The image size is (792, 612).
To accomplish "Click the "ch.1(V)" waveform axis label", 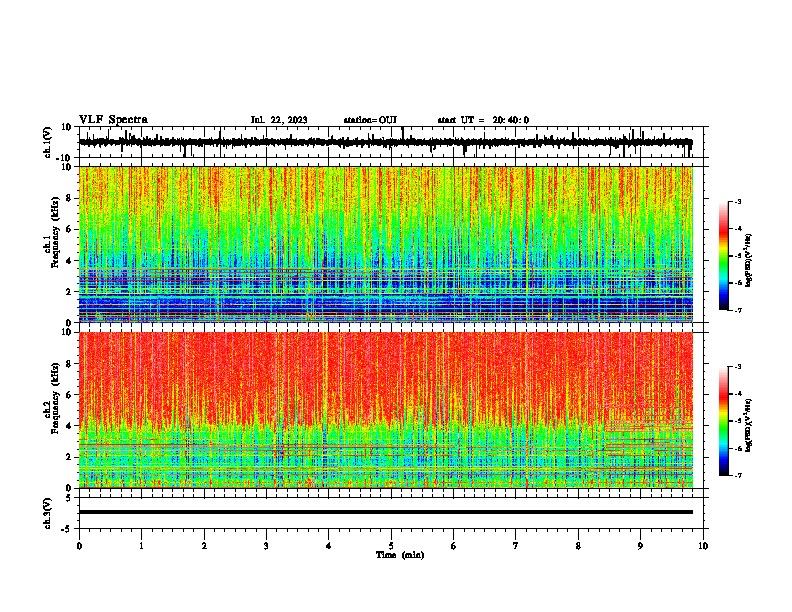I will tap(48, 142).
